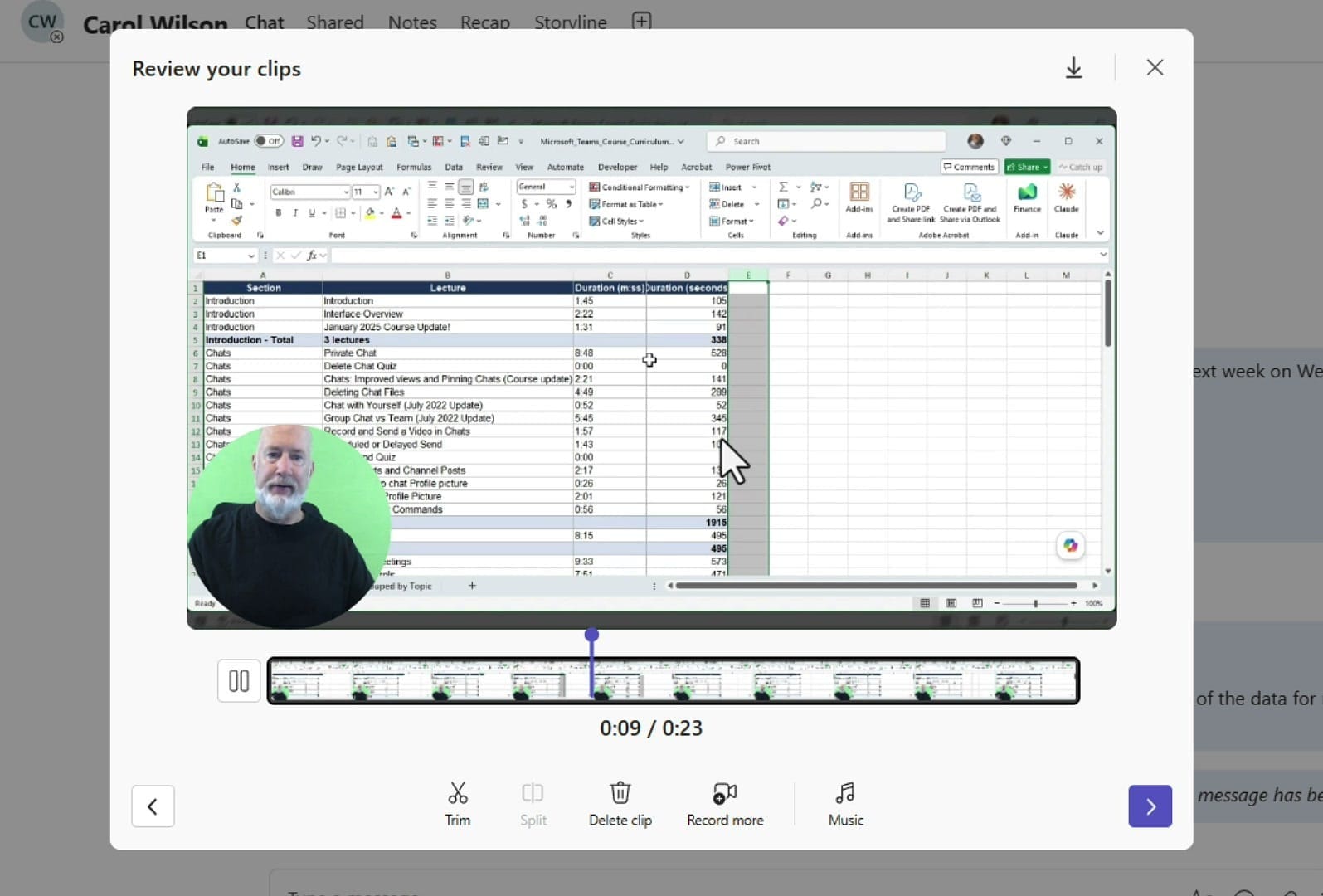Add a new sheet with the plus icon
The width and height of the screenshot is (1323, 896).
pos(472,586)
